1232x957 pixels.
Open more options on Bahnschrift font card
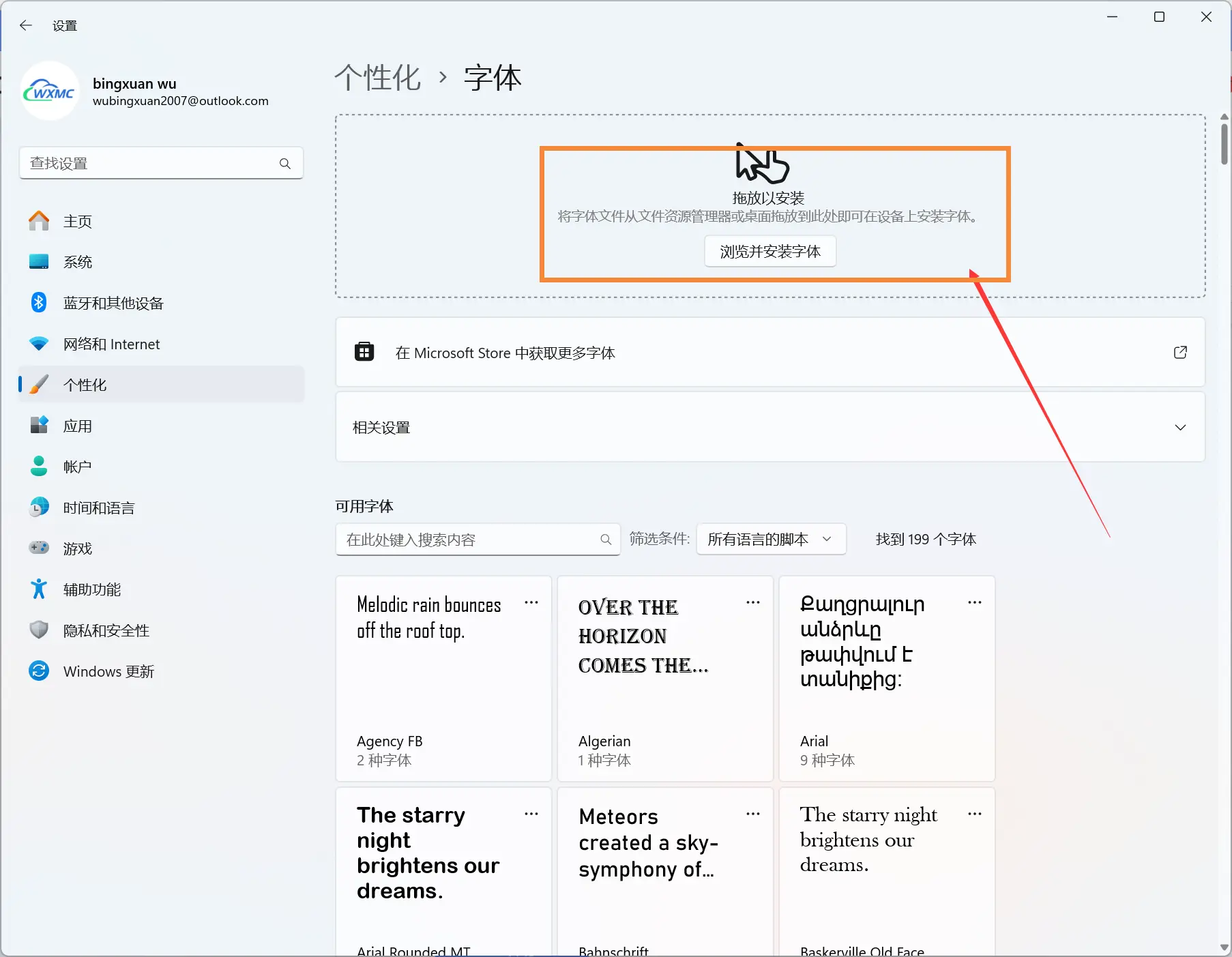pos(753,814)
